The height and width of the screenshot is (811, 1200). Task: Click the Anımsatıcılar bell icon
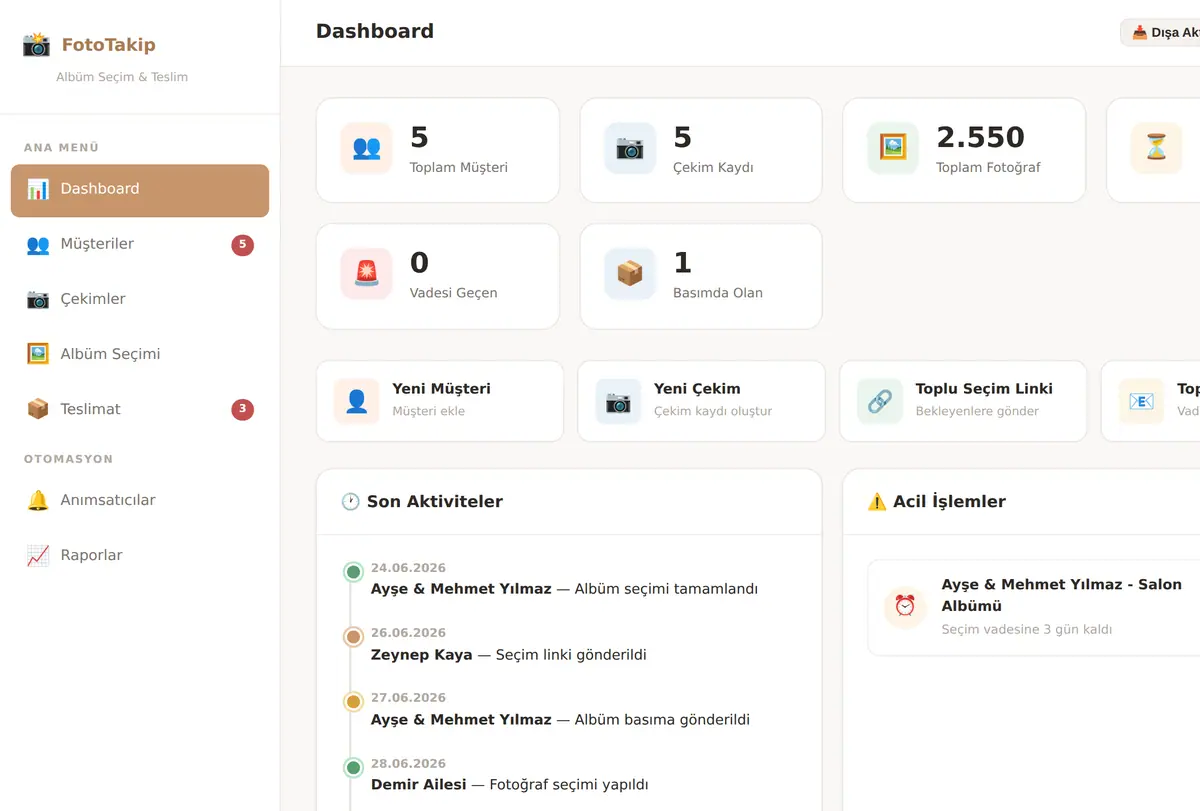pos(38,500)
